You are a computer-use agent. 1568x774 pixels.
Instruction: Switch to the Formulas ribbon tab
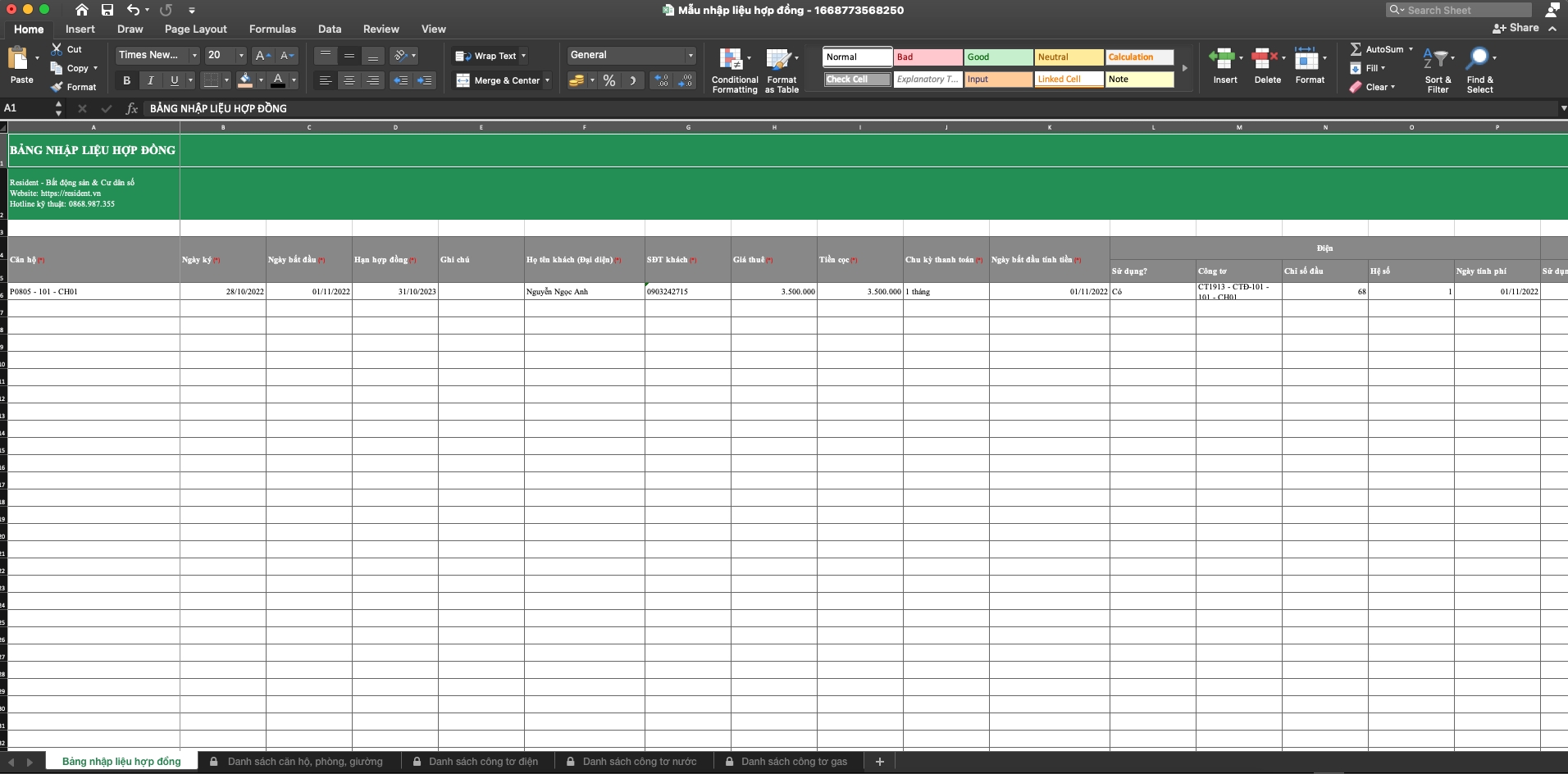[272, 29]
